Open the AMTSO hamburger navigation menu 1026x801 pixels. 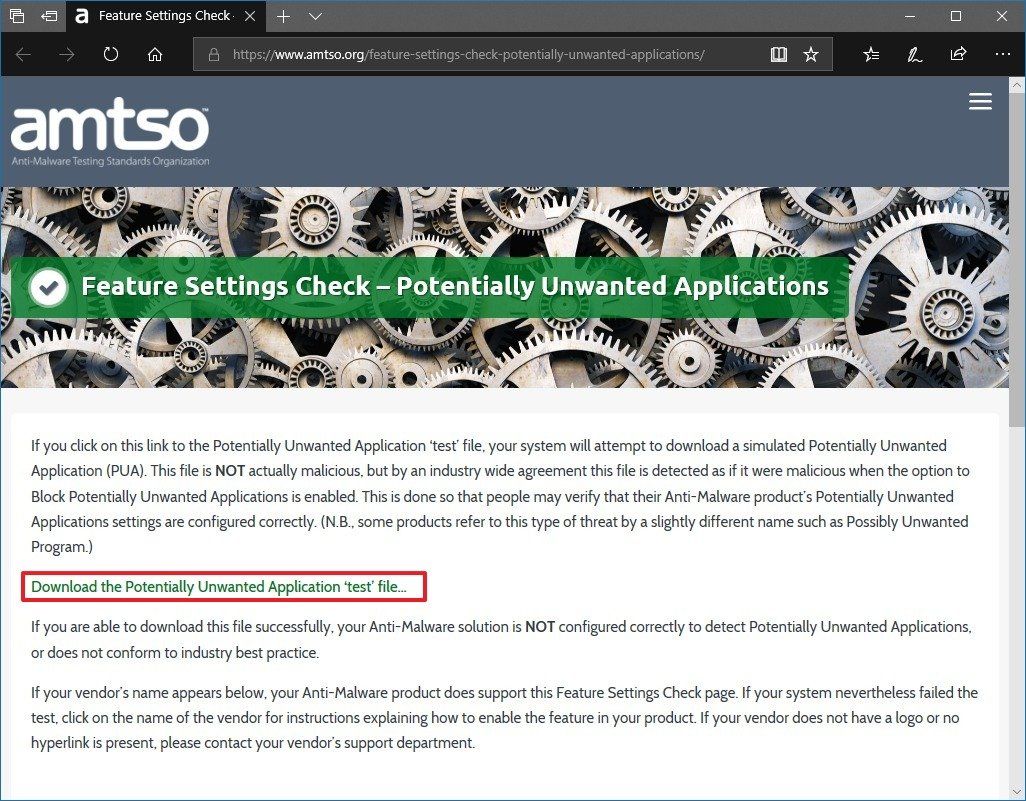[980, 101]
